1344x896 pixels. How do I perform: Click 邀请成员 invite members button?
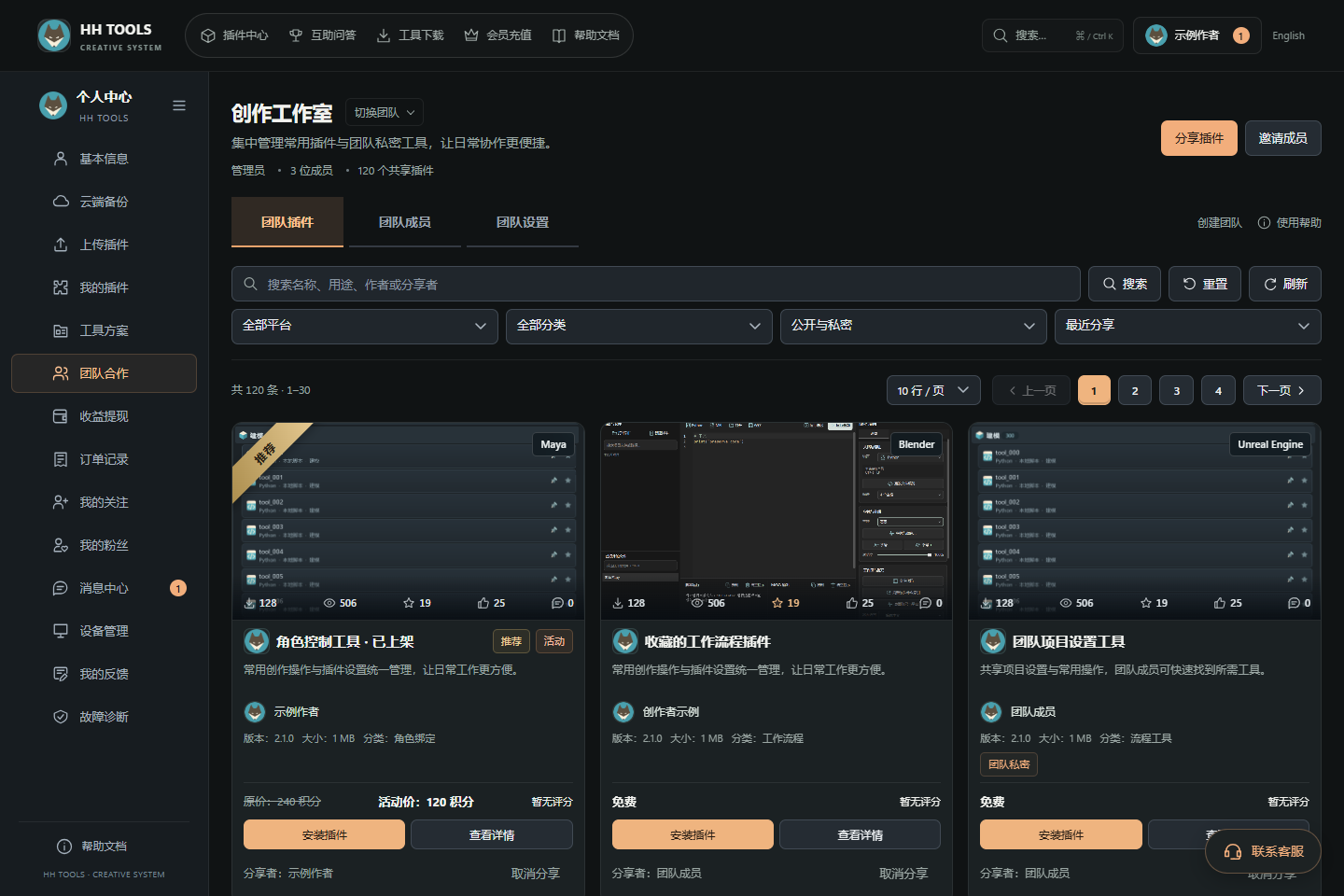1283,138
